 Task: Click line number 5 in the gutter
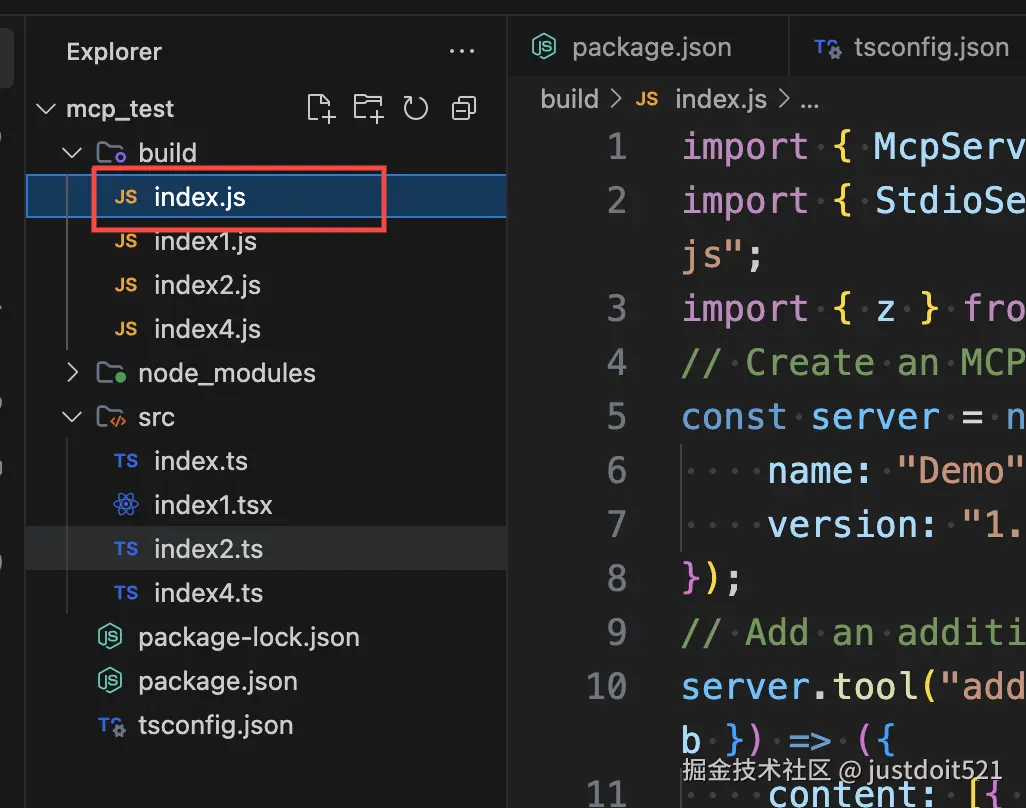(x=616, y=417)
